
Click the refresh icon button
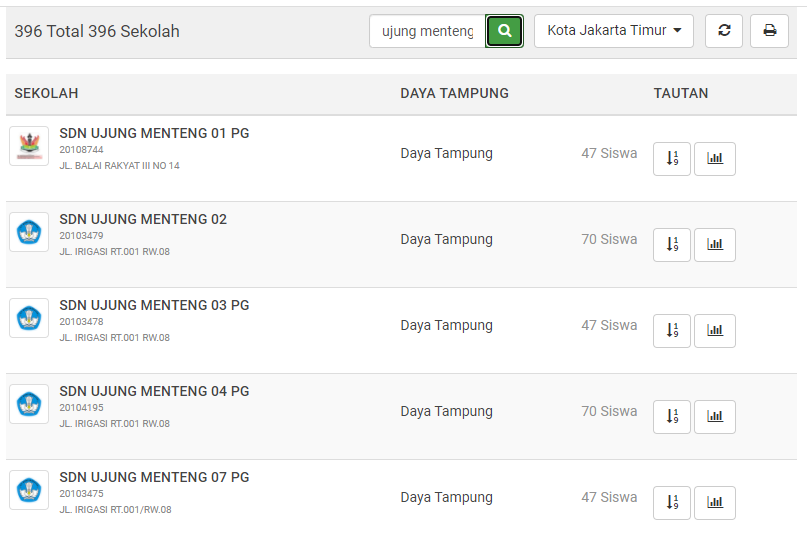pos(724,31)
